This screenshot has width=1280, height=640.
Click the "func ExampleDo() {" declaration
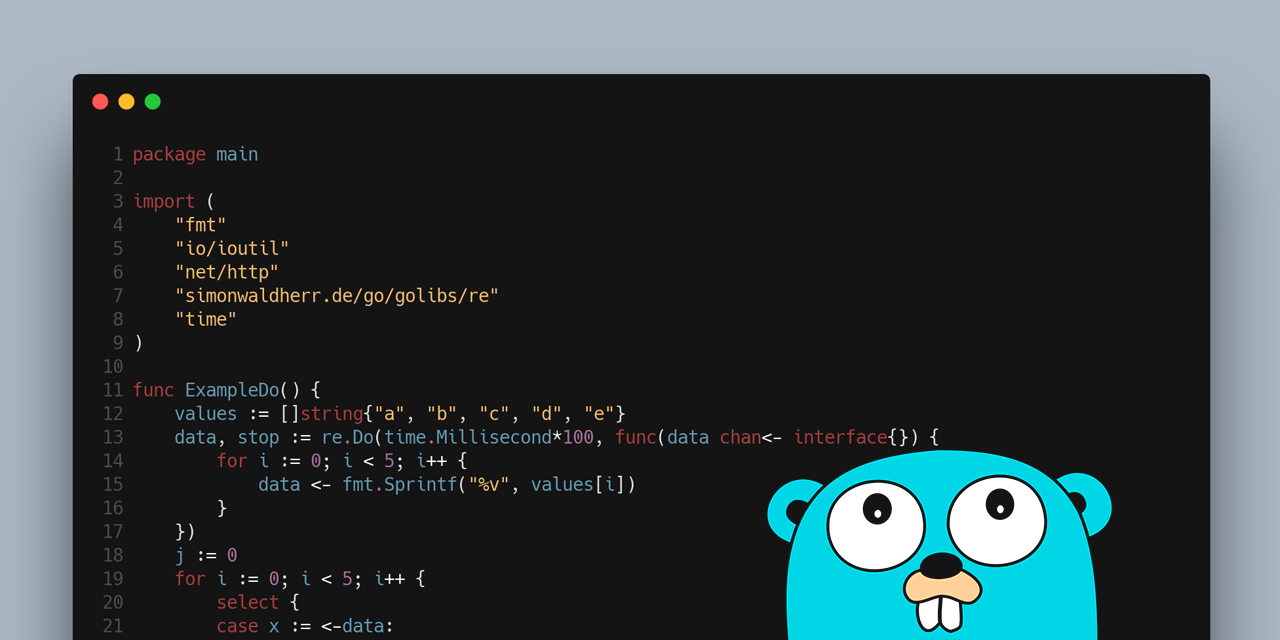pos(227,390)
